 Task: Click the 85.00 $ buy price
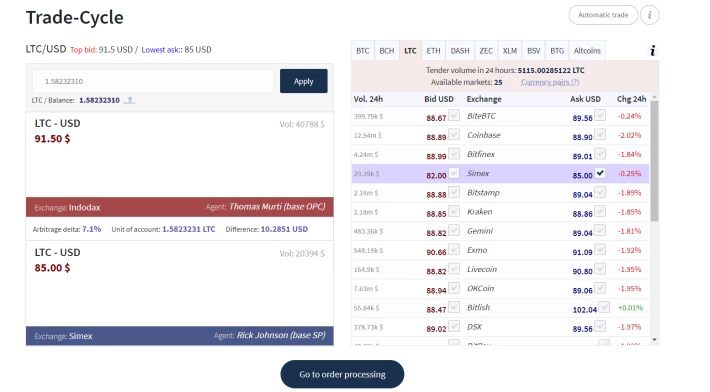pos(52,268)
